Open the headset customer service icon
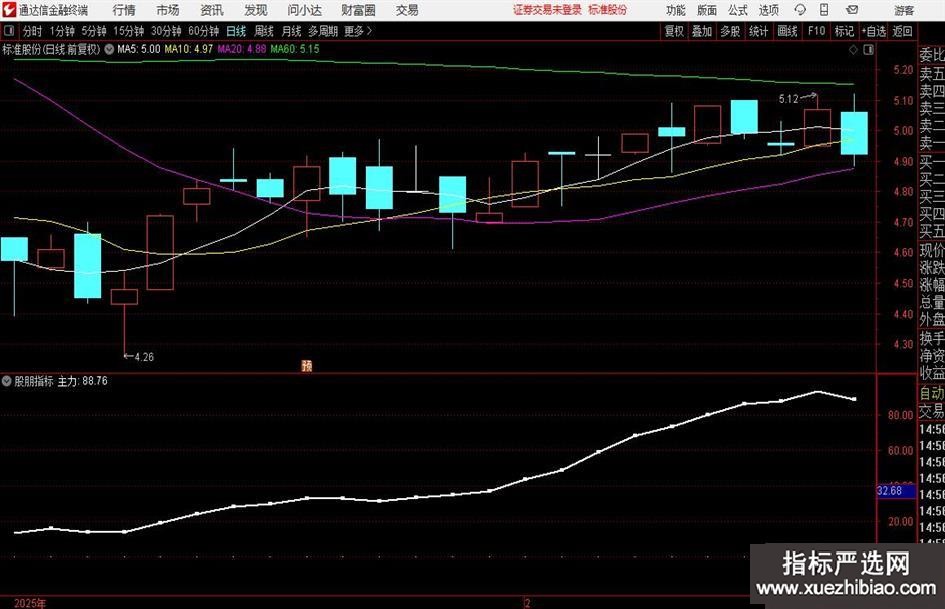The width and height of the screenshot is (945, 609). pyautogui.click(x=800, y=10)
